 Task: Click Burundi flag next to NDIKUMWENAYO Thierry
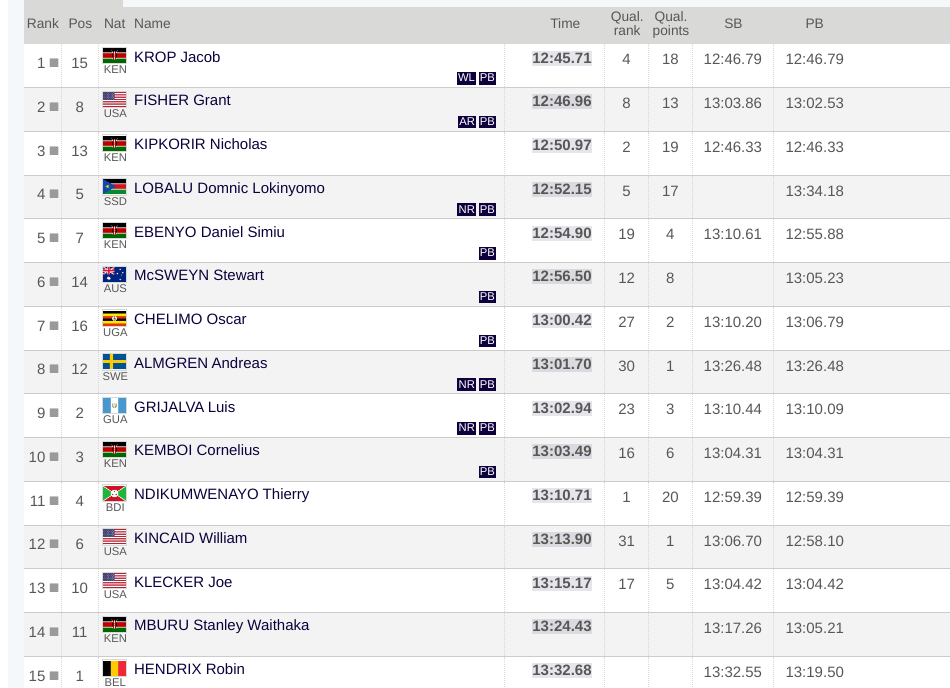pyautogui.click(x=115, y=493)
